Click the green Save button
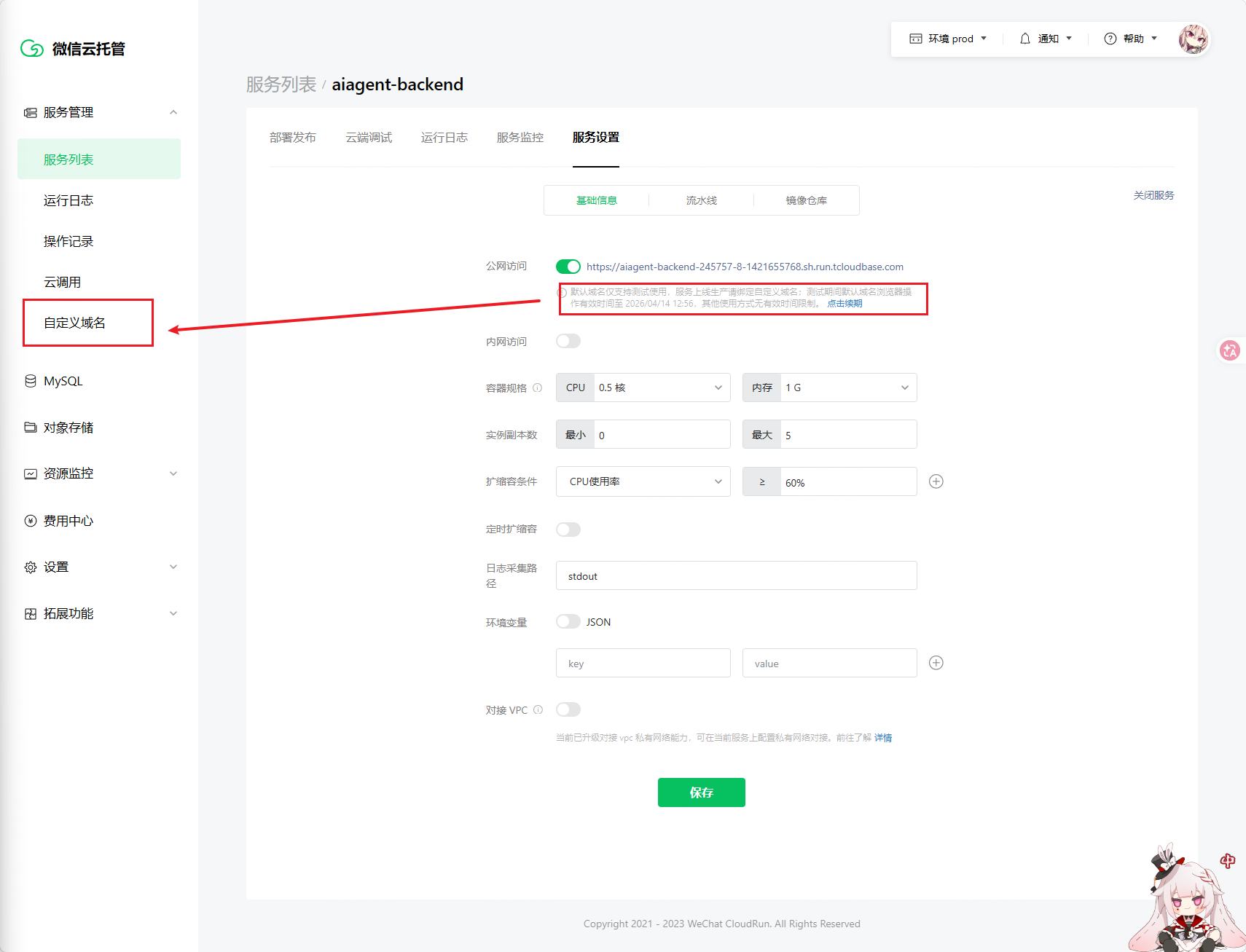Viewport: 1246px width, 952px height. pos(701,792)
